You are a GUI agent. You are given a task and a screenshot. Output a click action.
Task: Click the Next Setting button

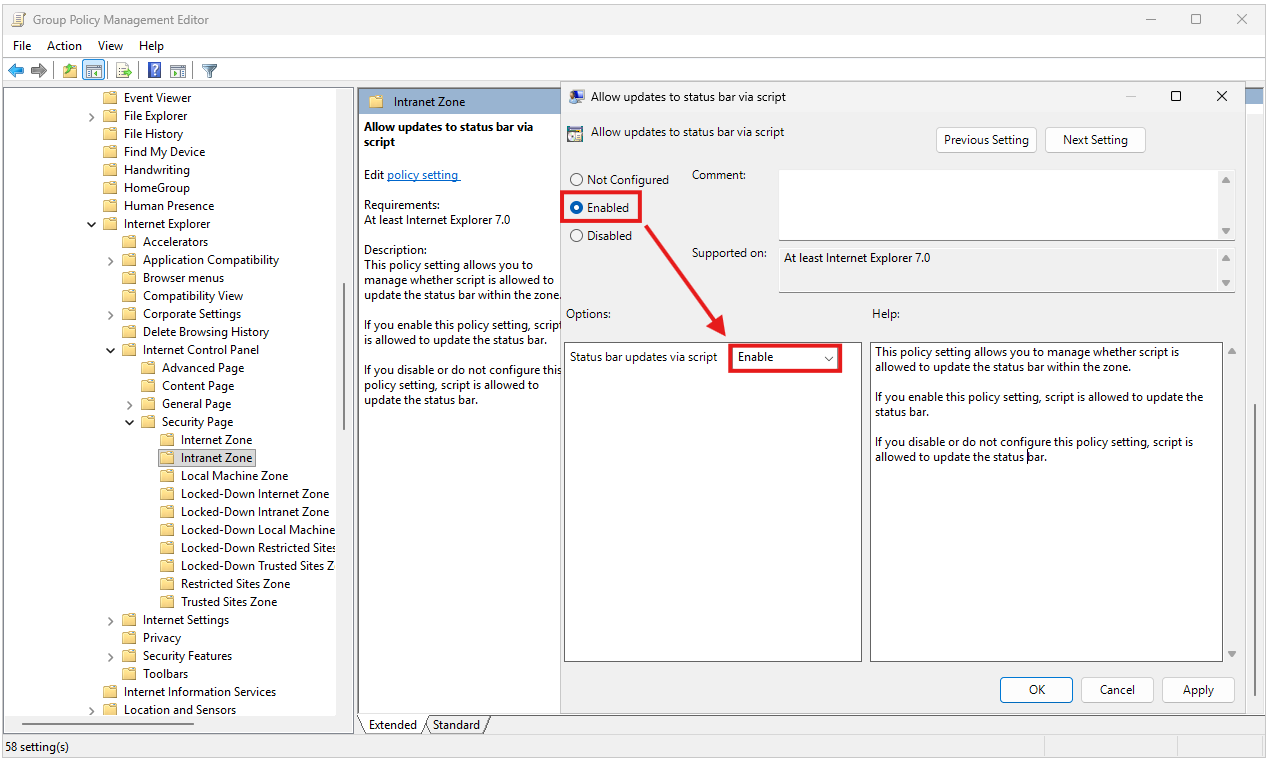click(1095, 140)
